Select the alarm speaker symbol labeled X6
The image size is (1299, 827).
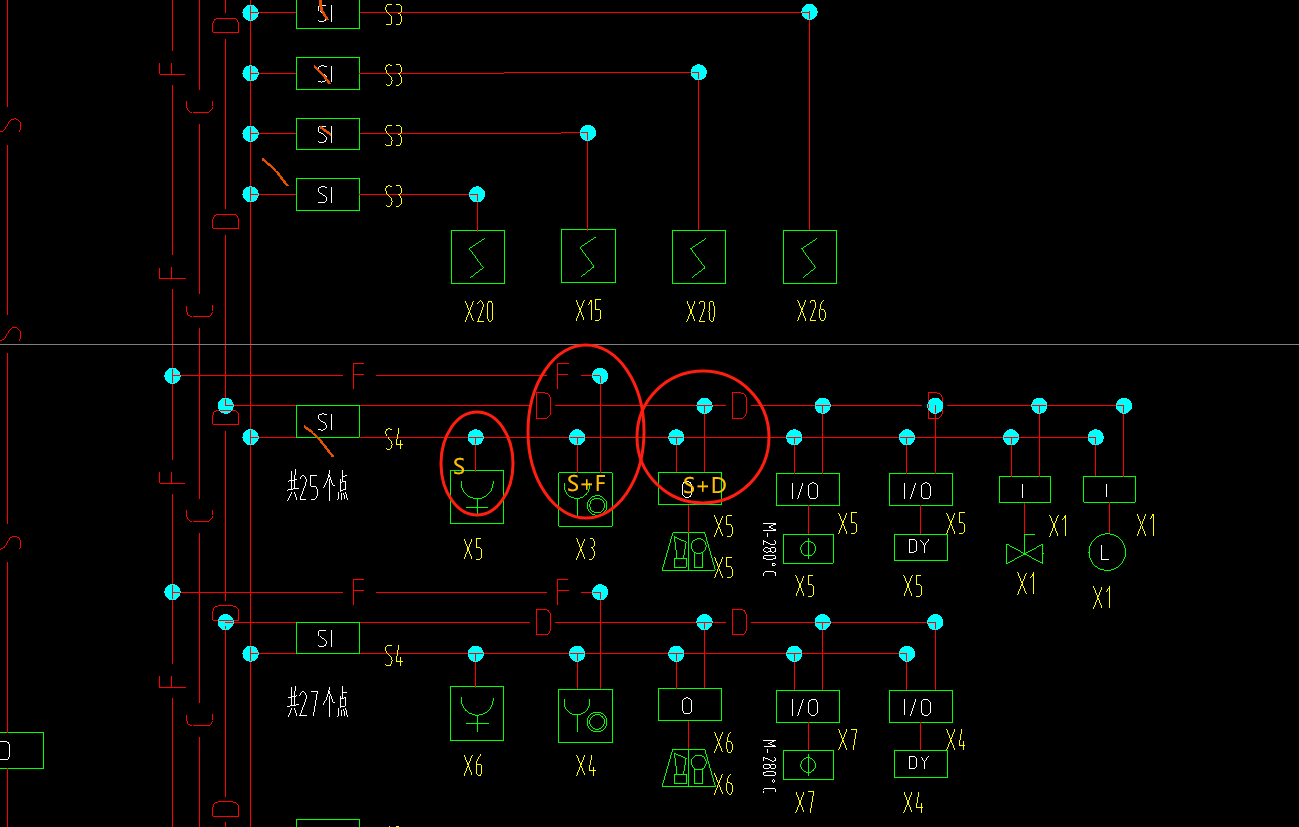687,768
